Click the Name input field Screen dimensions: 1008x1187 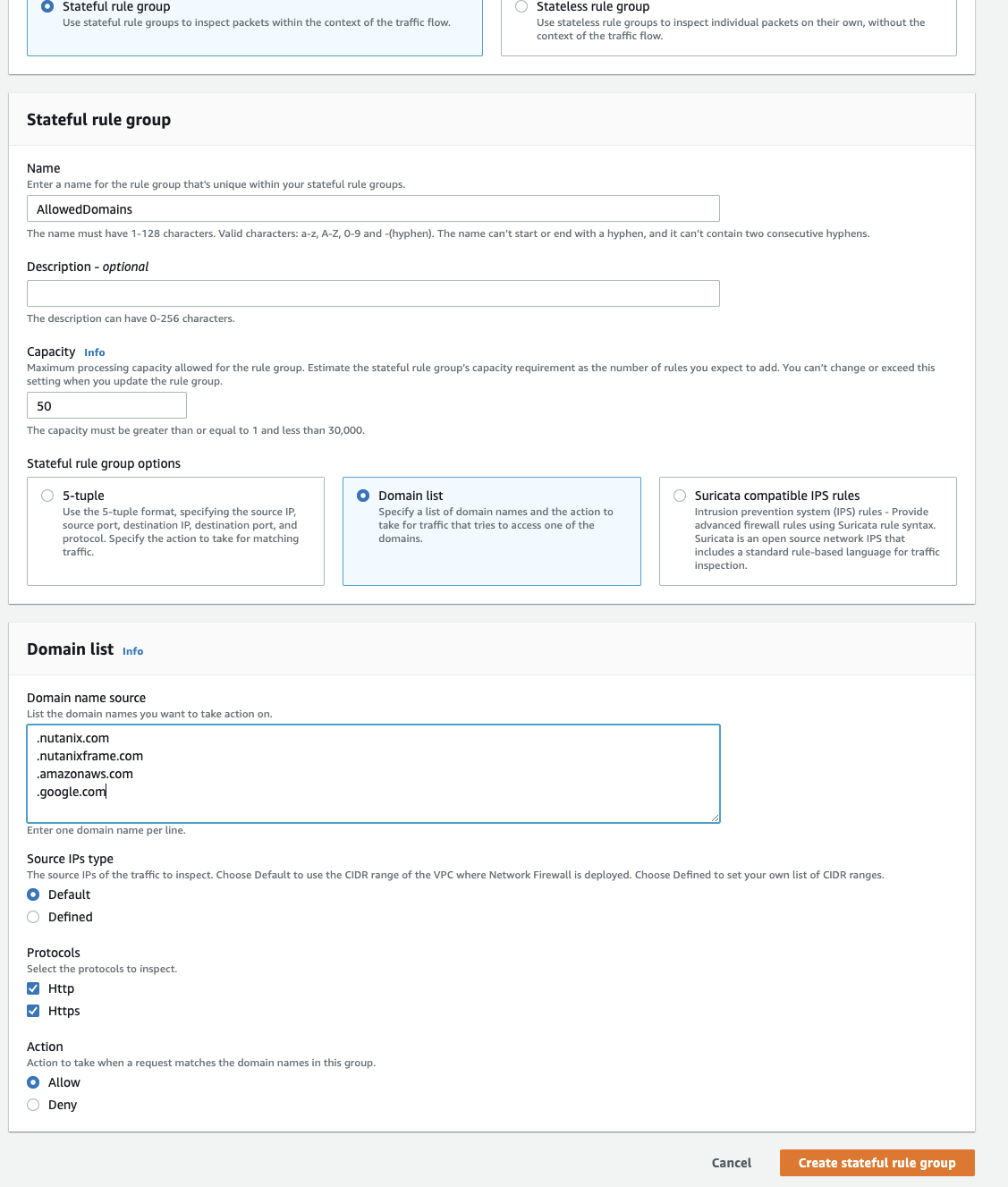click(x=373, y=209)
